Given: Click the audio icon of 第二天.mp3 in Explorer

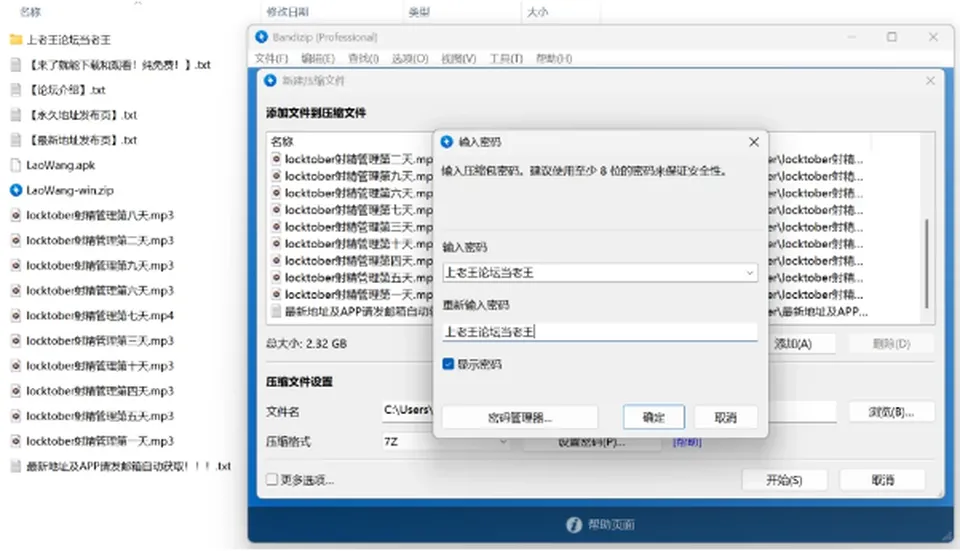Looking at the screenshot, I should pos(16,241).
